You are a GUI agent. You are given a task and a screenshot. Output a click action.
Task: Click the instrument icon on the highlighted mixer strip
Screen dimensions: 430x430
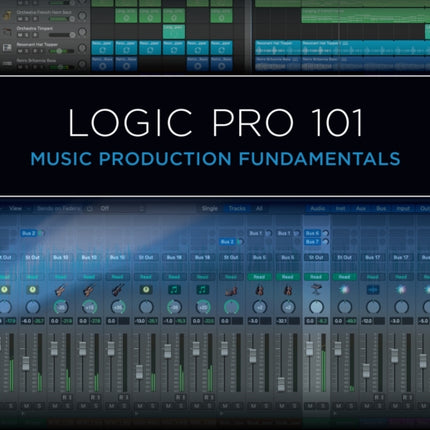[x=316, y=289]
